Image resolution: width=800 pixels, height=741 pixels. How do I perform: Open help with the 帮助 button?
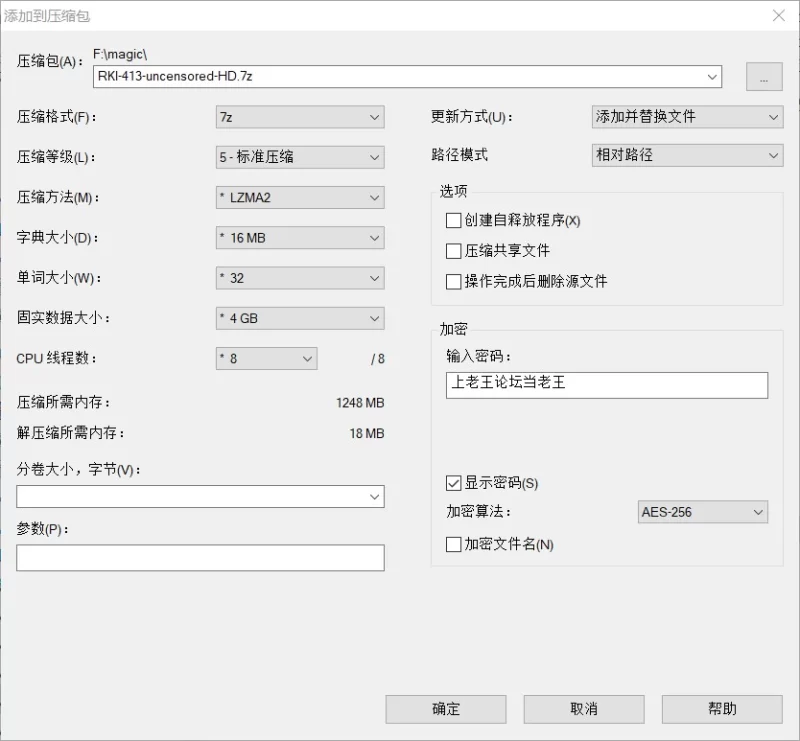[x=722, y=709]
